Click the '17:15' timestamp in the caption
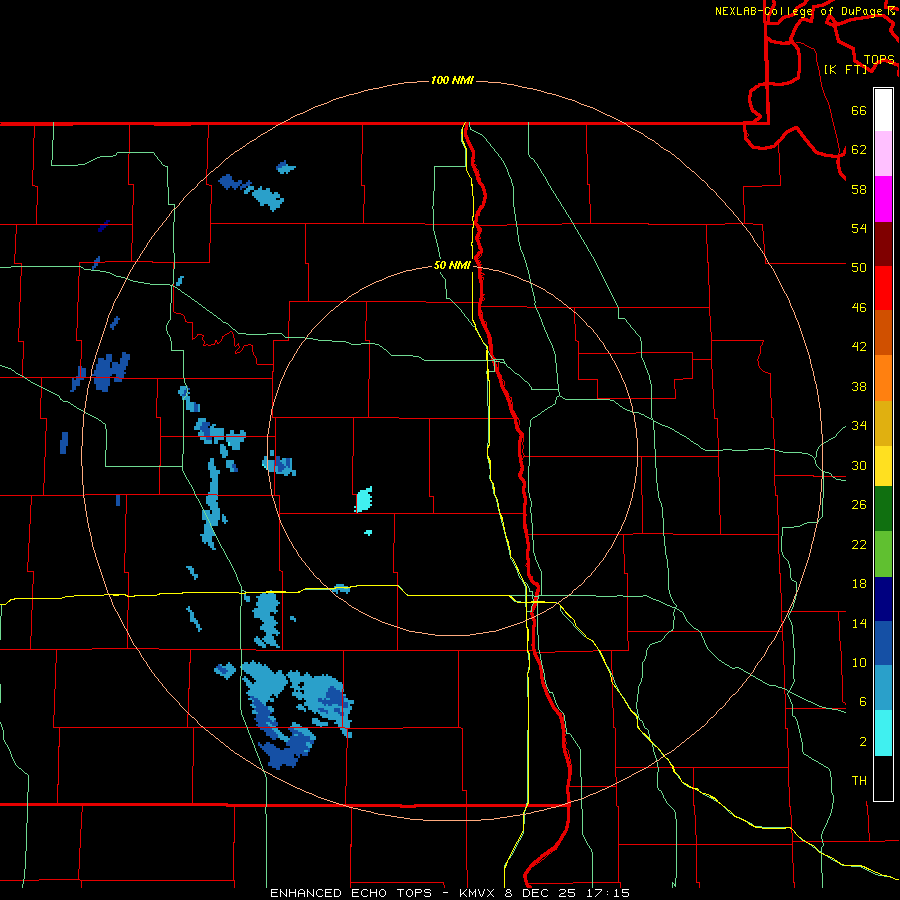This screenshot has height=900, width=900. tap(608, 893)
